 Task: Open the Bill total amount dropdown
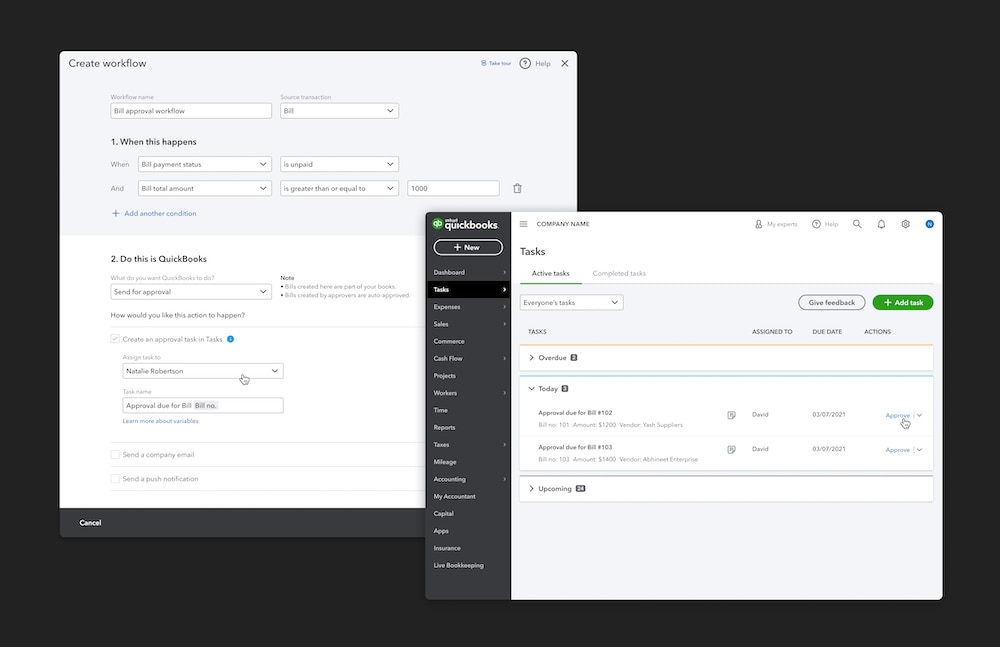point(205,188)
